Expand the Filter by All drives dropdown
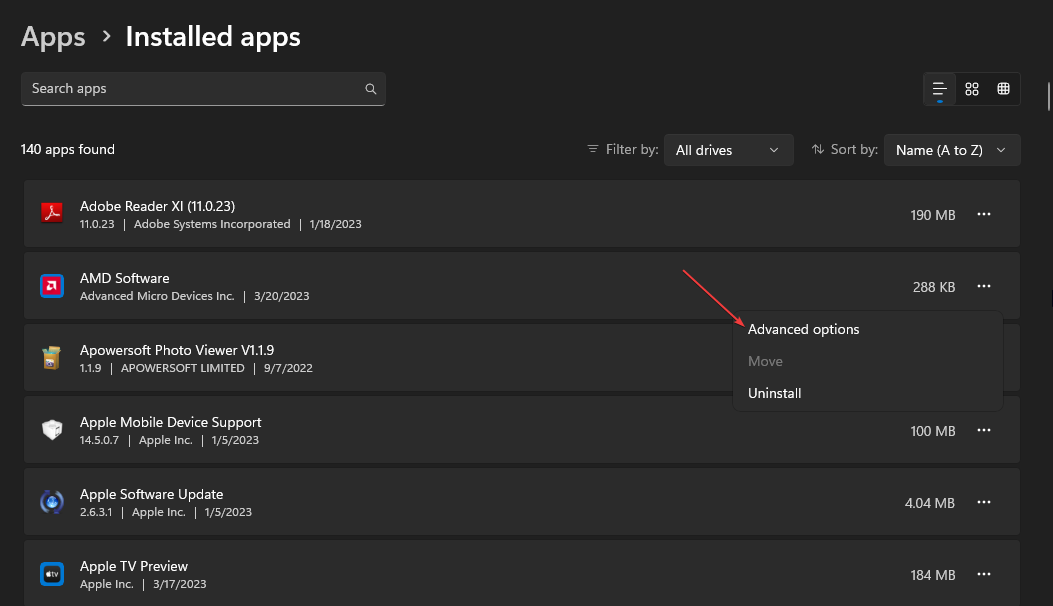The image size is (1053, 606). [x=728, y=150]
